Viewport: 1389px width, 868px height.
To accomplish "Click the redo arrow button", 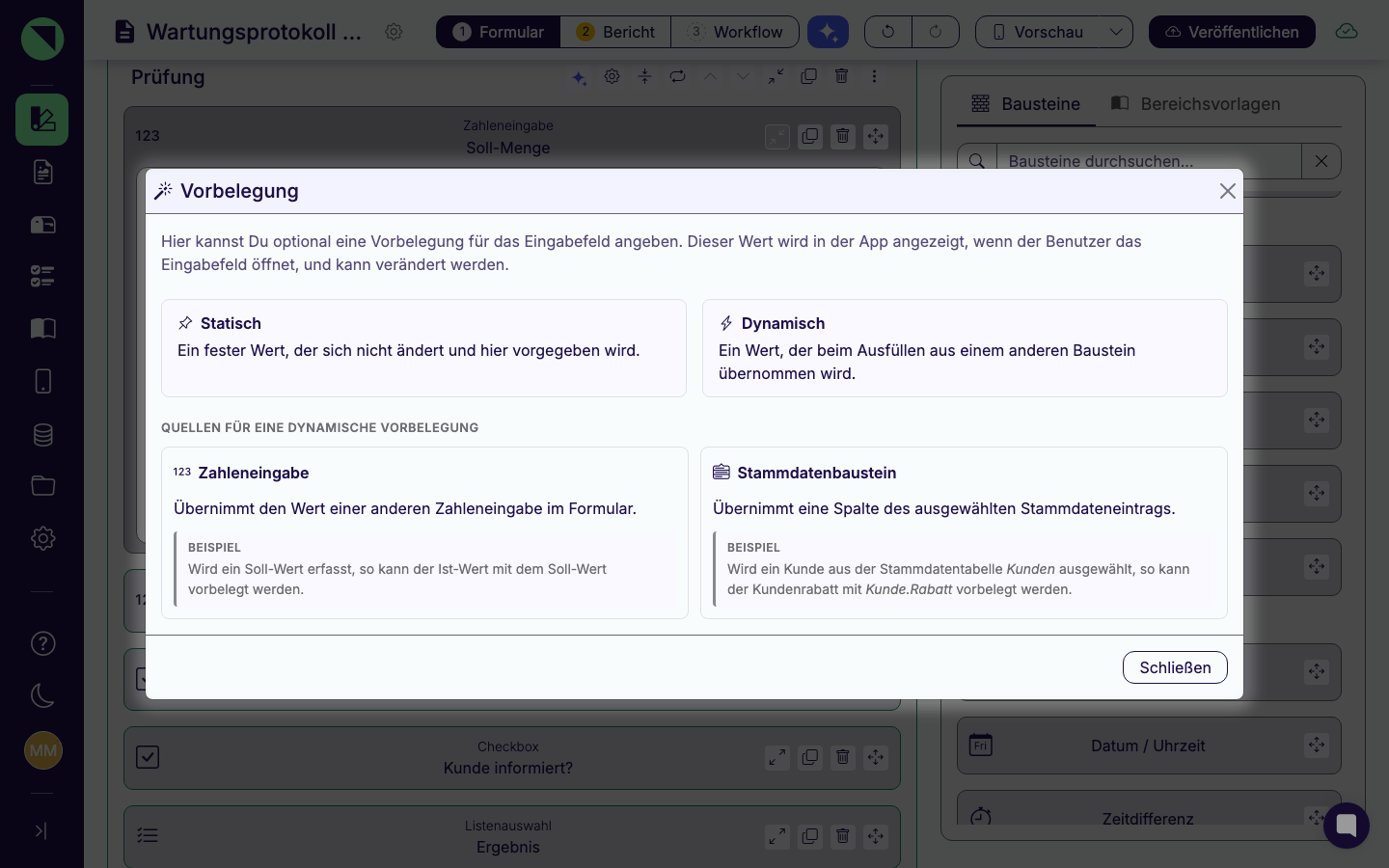I will click(x=936, y=32).
